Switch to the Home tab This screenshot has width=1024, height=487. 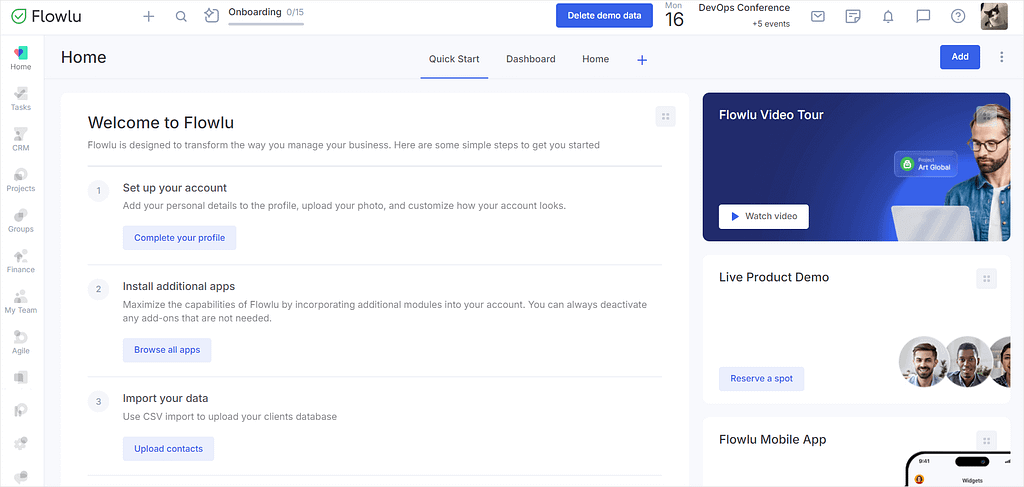click(x=596, y=59)
